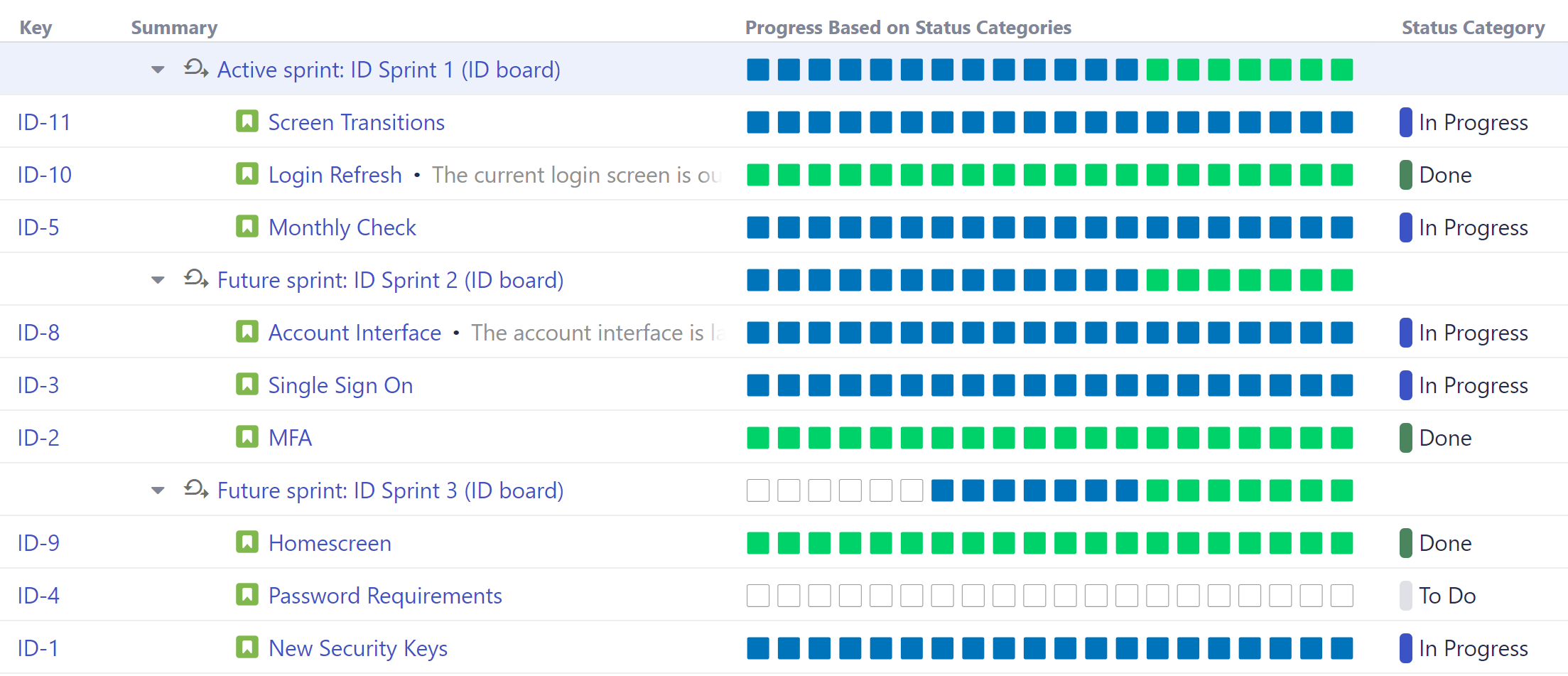Viewport: 1568px width, 676px height.
Task: Click the Status Category column header
Action: click(x=1473, y=28)
